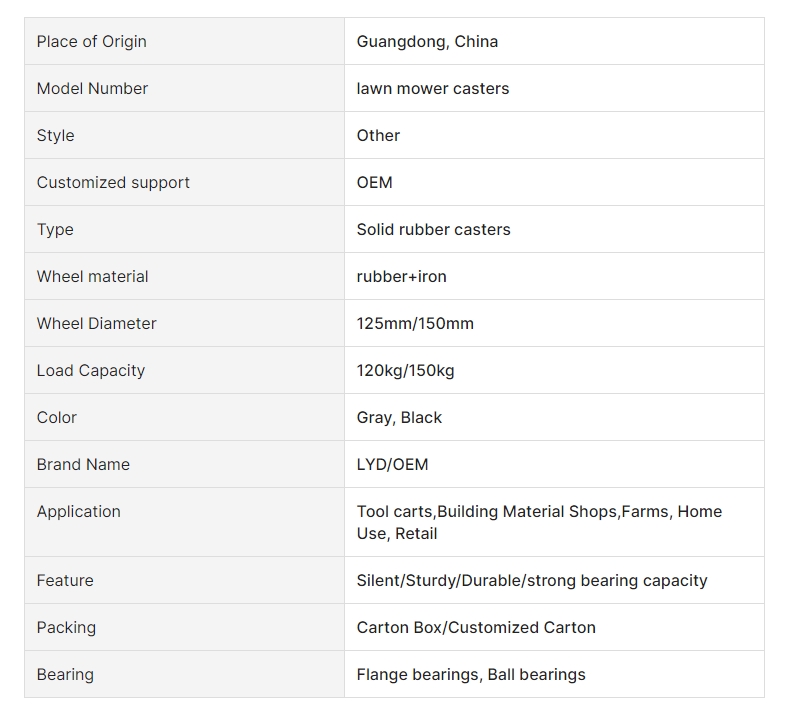The width and height of the screenshot is (791, 716).
Task: Click the 'Wheel material' label
Action: click(92, 276)
